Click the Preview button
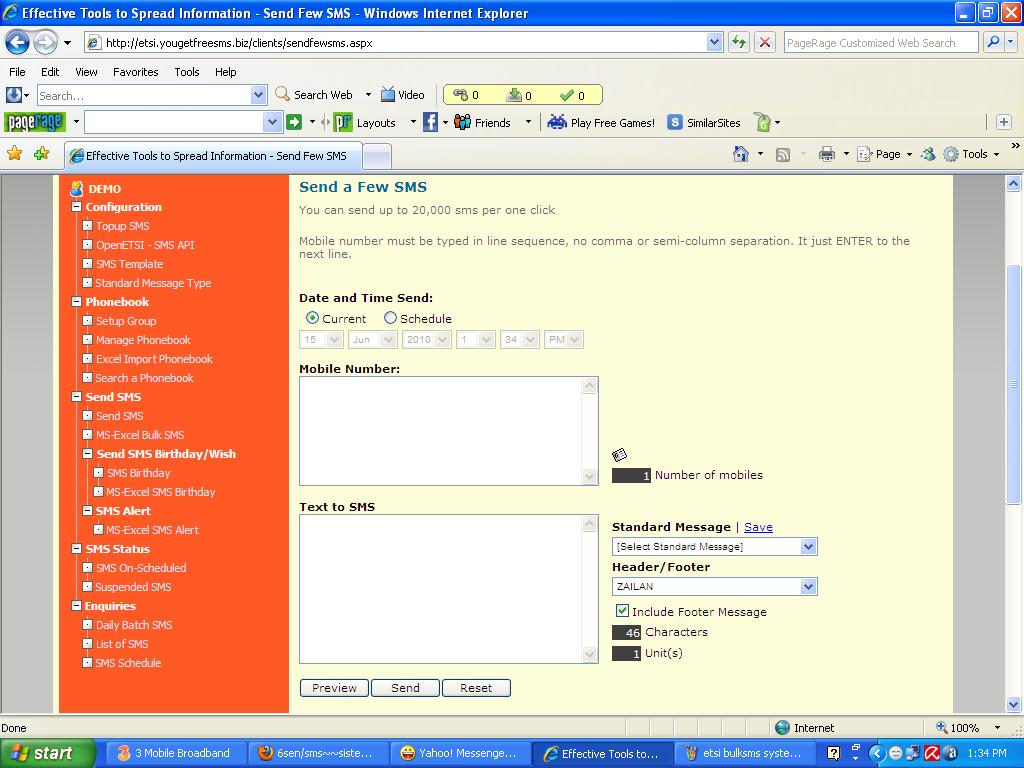Viewport: 1024px width, 768px height. (334, 688)
